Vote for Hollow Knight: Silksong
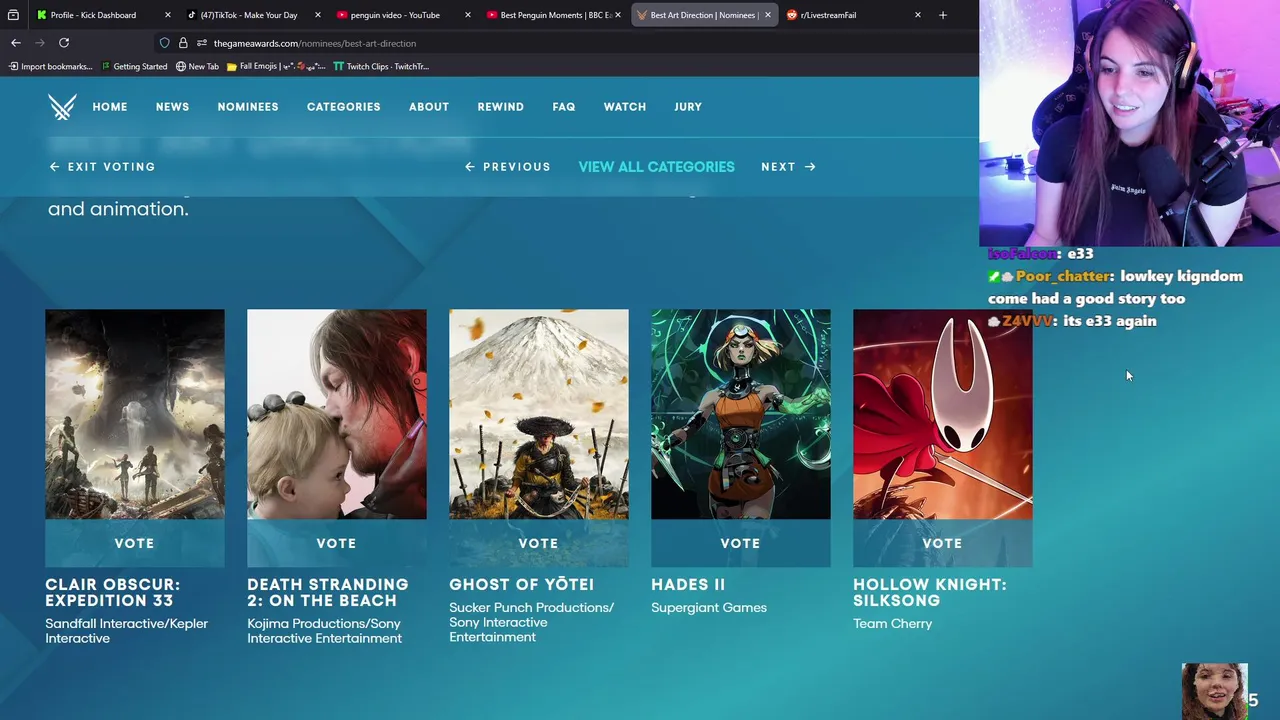This screenshot has width=1280, height=720. pyautogui.click(x=942, y=543)
